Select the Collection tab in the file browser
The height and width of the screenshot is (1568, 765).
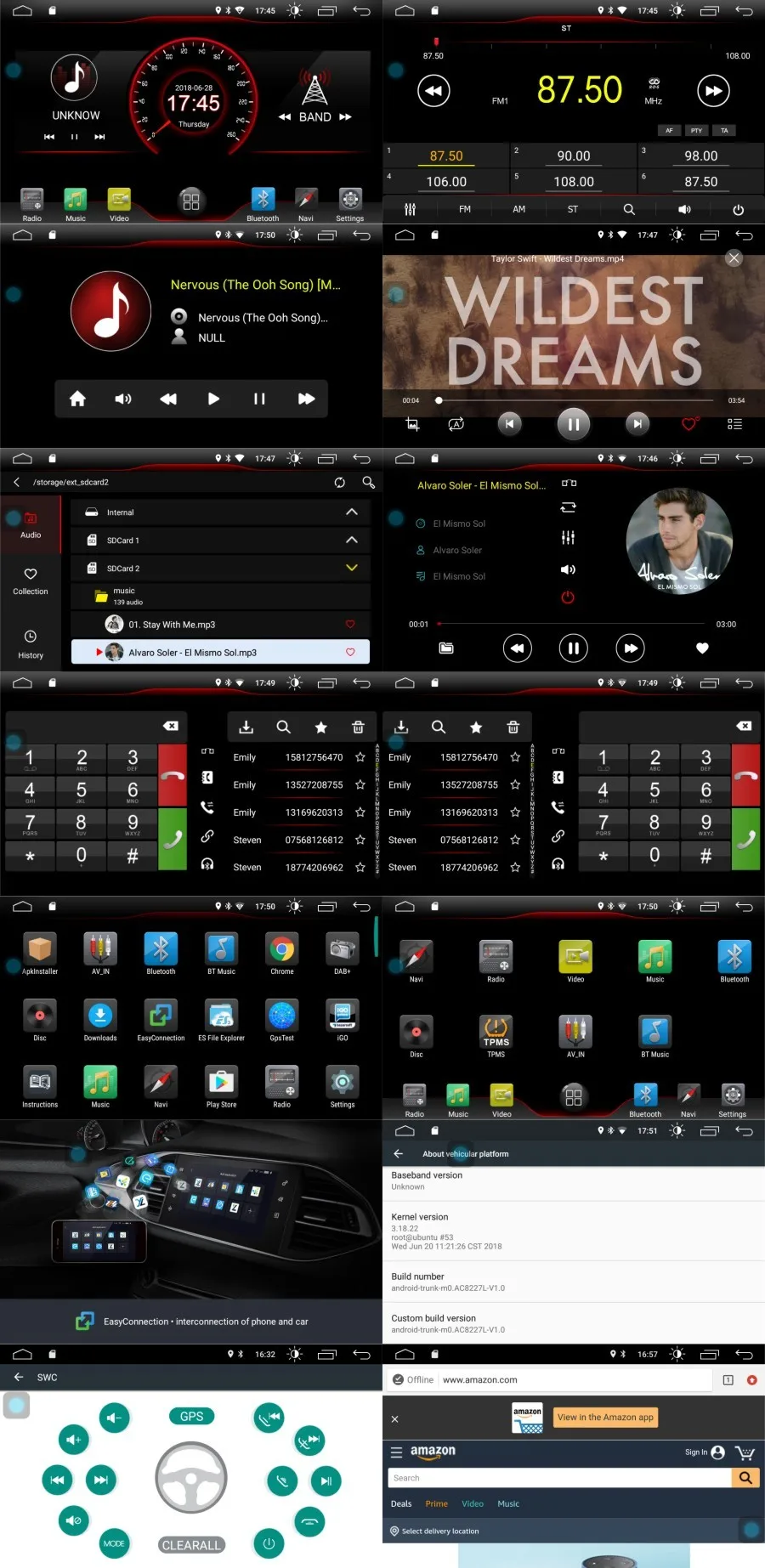pos(31,581)
